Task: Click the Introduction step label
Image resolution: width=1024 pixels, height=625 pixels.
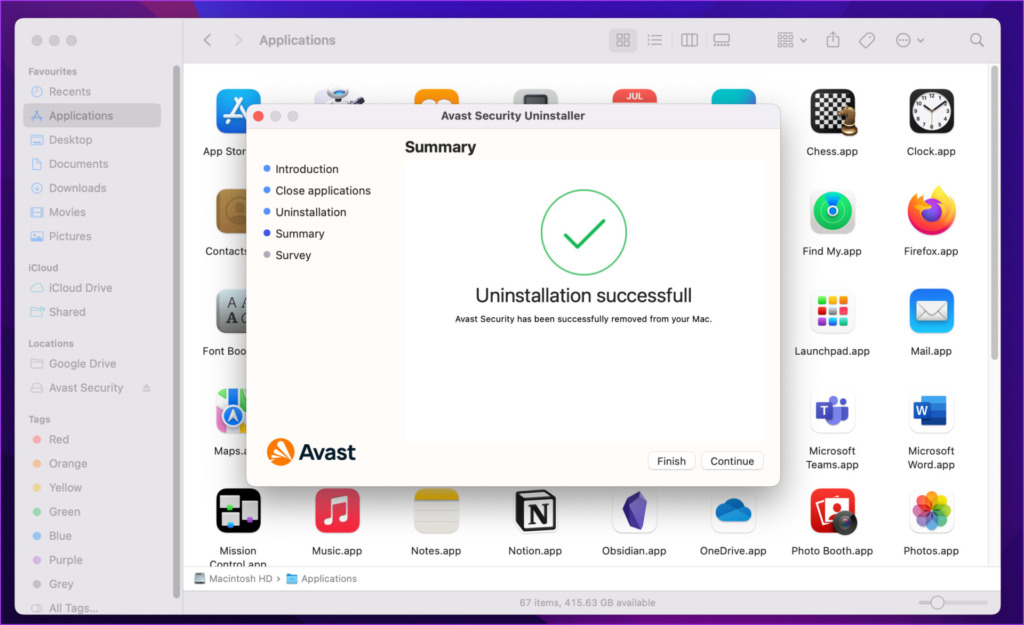Action: point(307,169)
